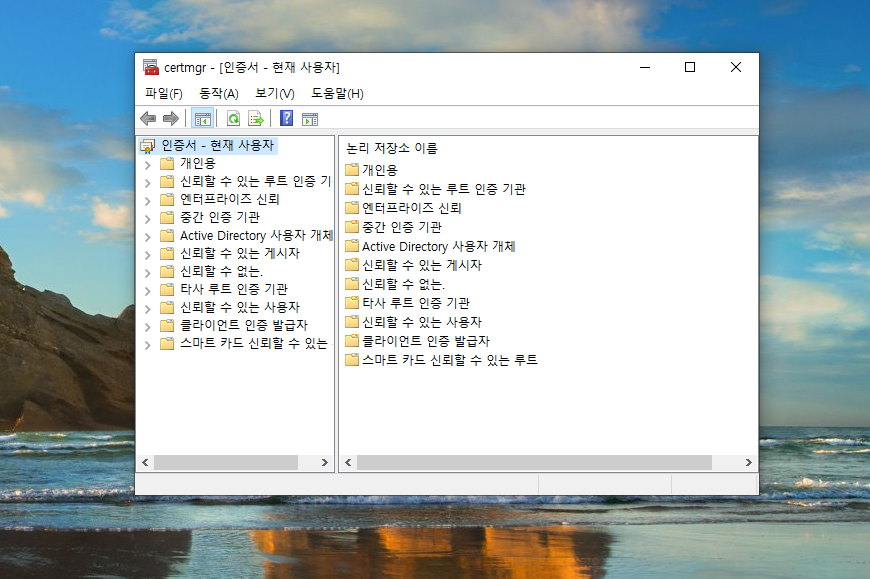
Task: Open Help via the blue question mark icon
Action: 286,118
